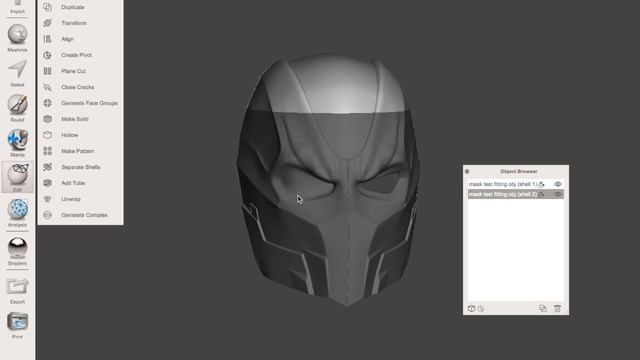This screenshot has height=360, width=640.
Task: Click the Object Browser title bar
Action: coord(516,171)
